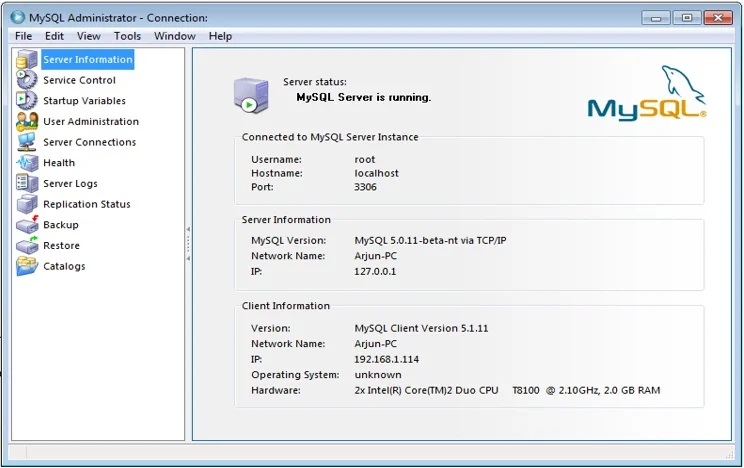Open the Health section
Screen dimensions: 744x468
click(x=59, y=163)
